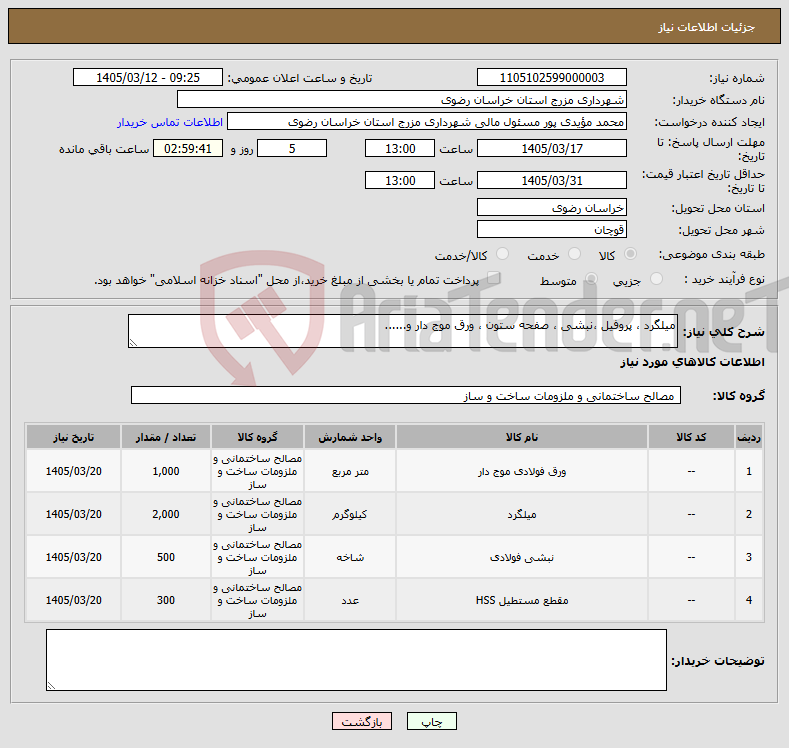Click the ردیف column header
The width and height of the screenshot is (789, 748).
coord(749,437)
